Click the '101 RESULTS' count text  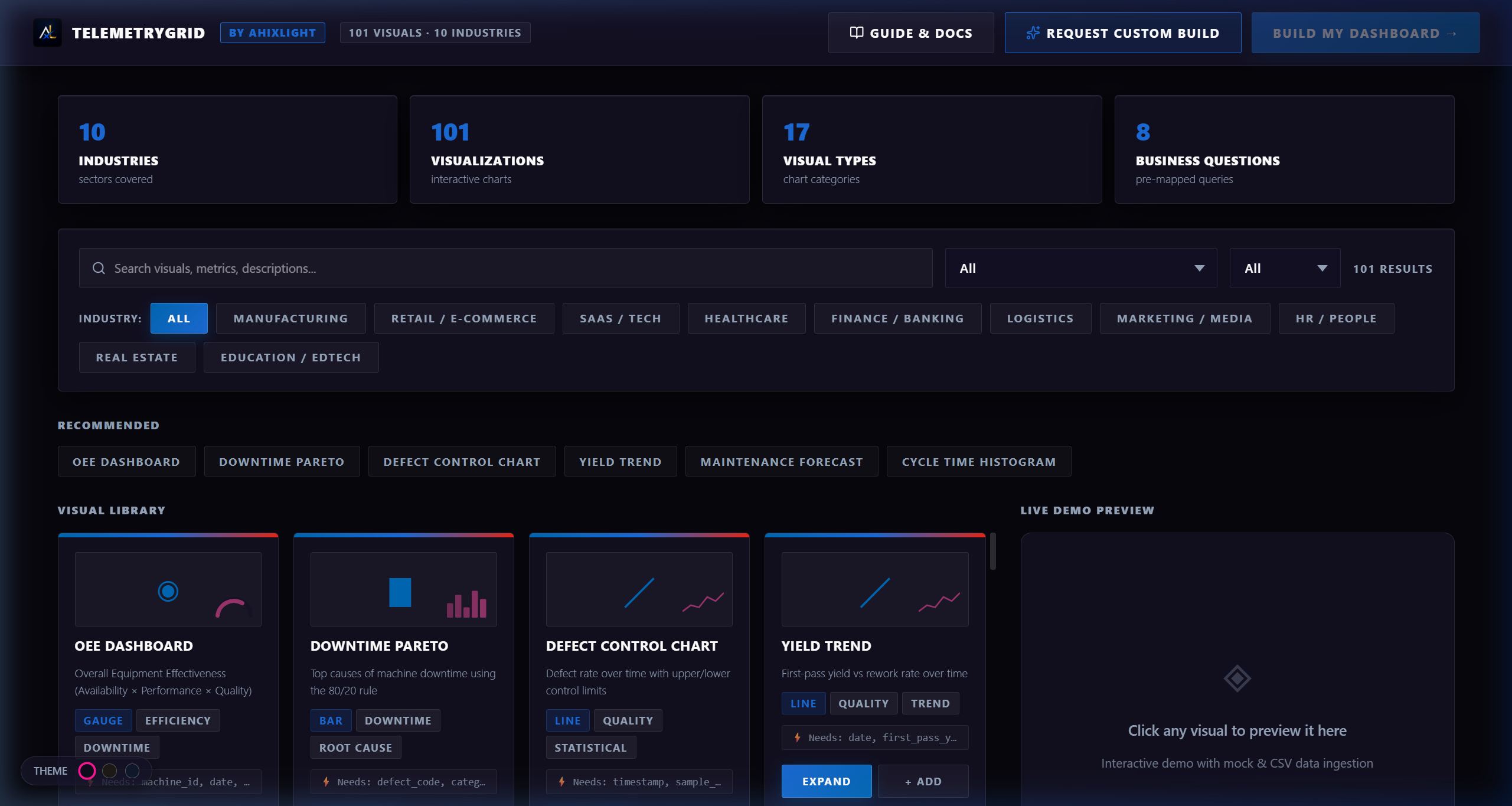(x=1393, y=269)
